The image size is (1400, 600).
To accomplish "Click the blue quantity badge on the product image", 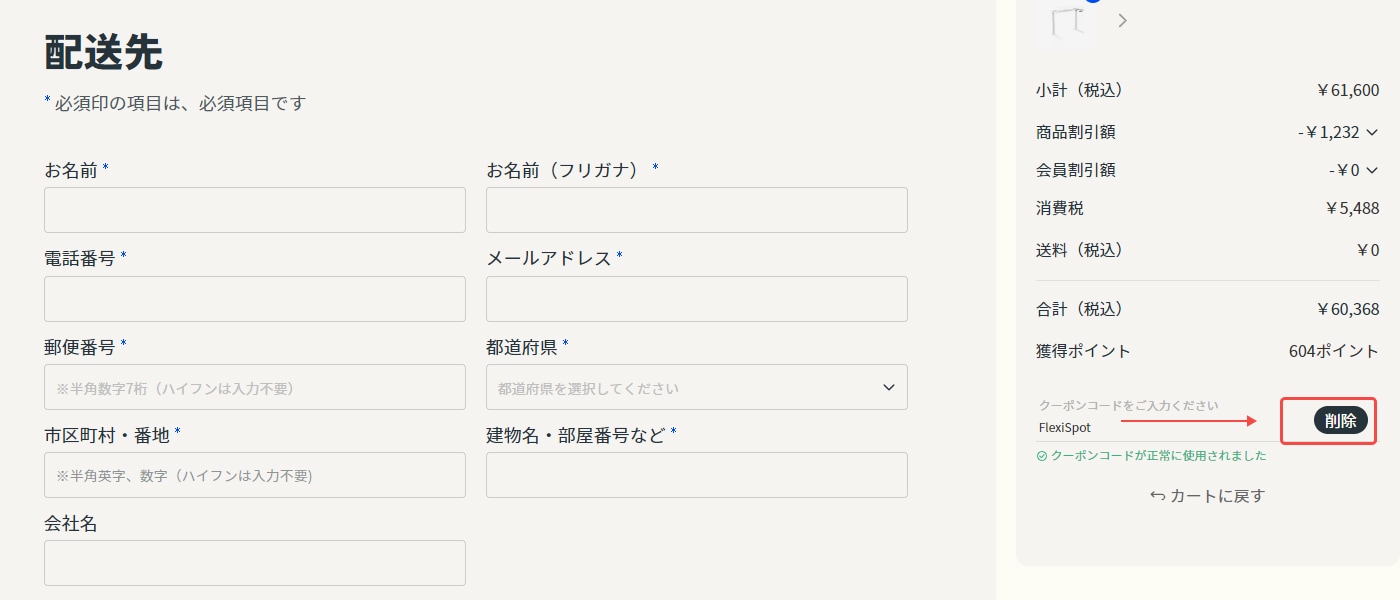I will click(x=1092, y=4).
